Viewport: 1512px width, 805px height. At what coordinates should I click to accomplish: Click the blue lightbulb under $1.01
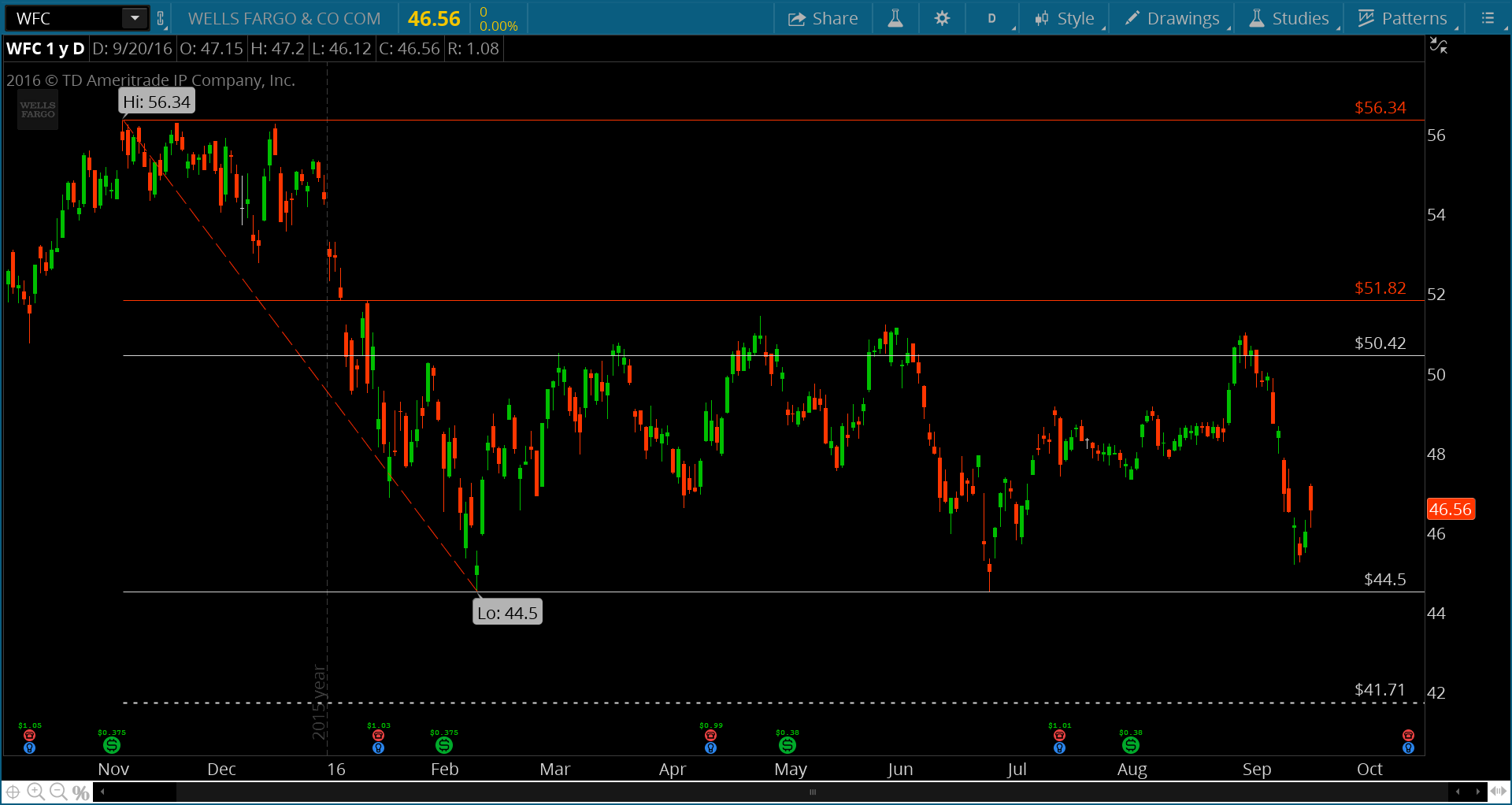[1059, 747]
